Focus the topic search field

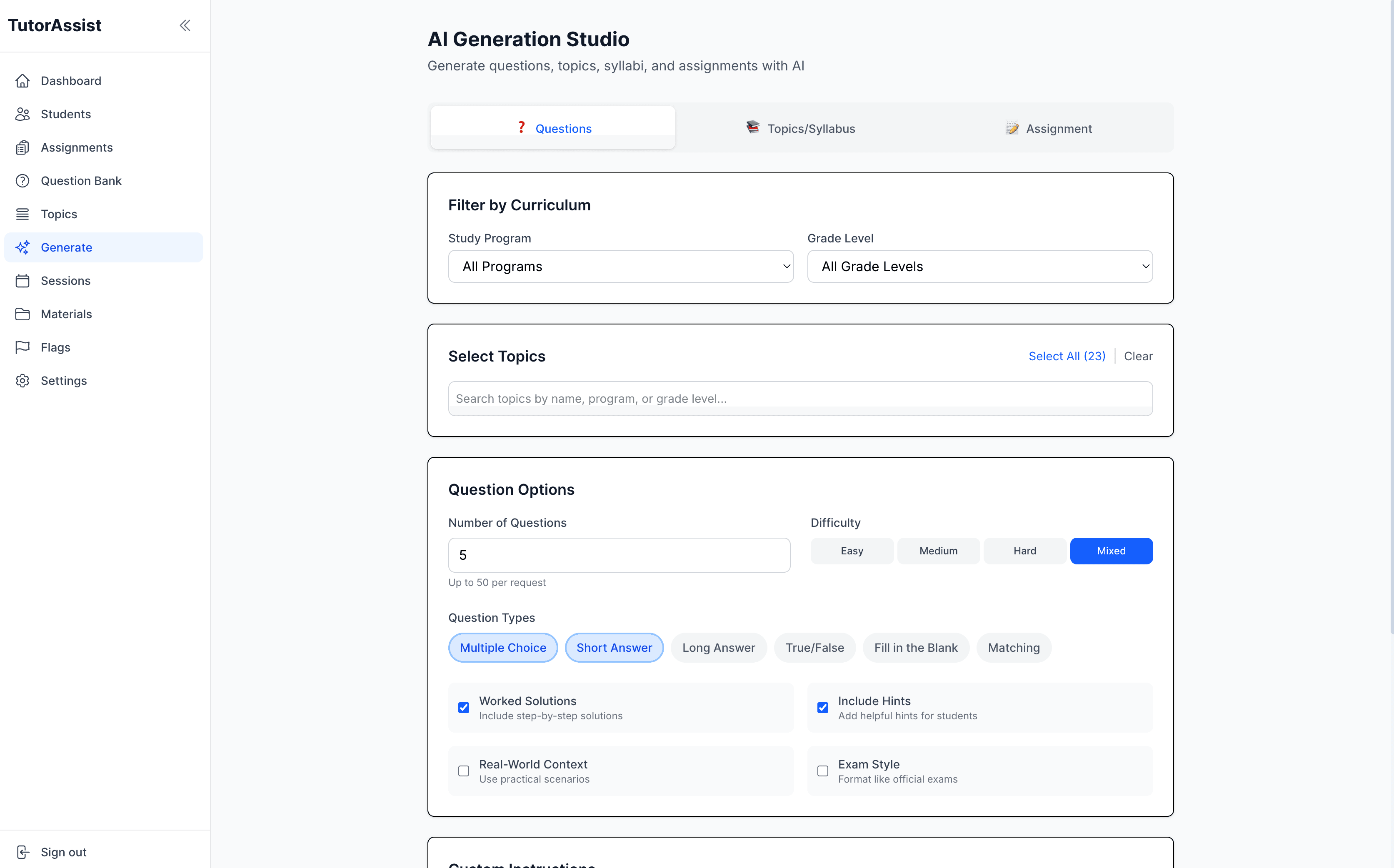(800, 399)
